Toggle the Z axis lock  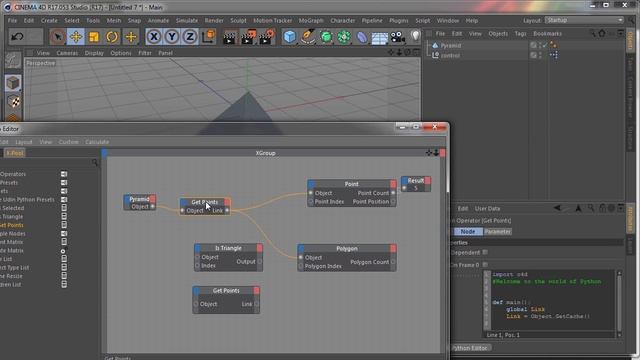click(x=189, y=37)
